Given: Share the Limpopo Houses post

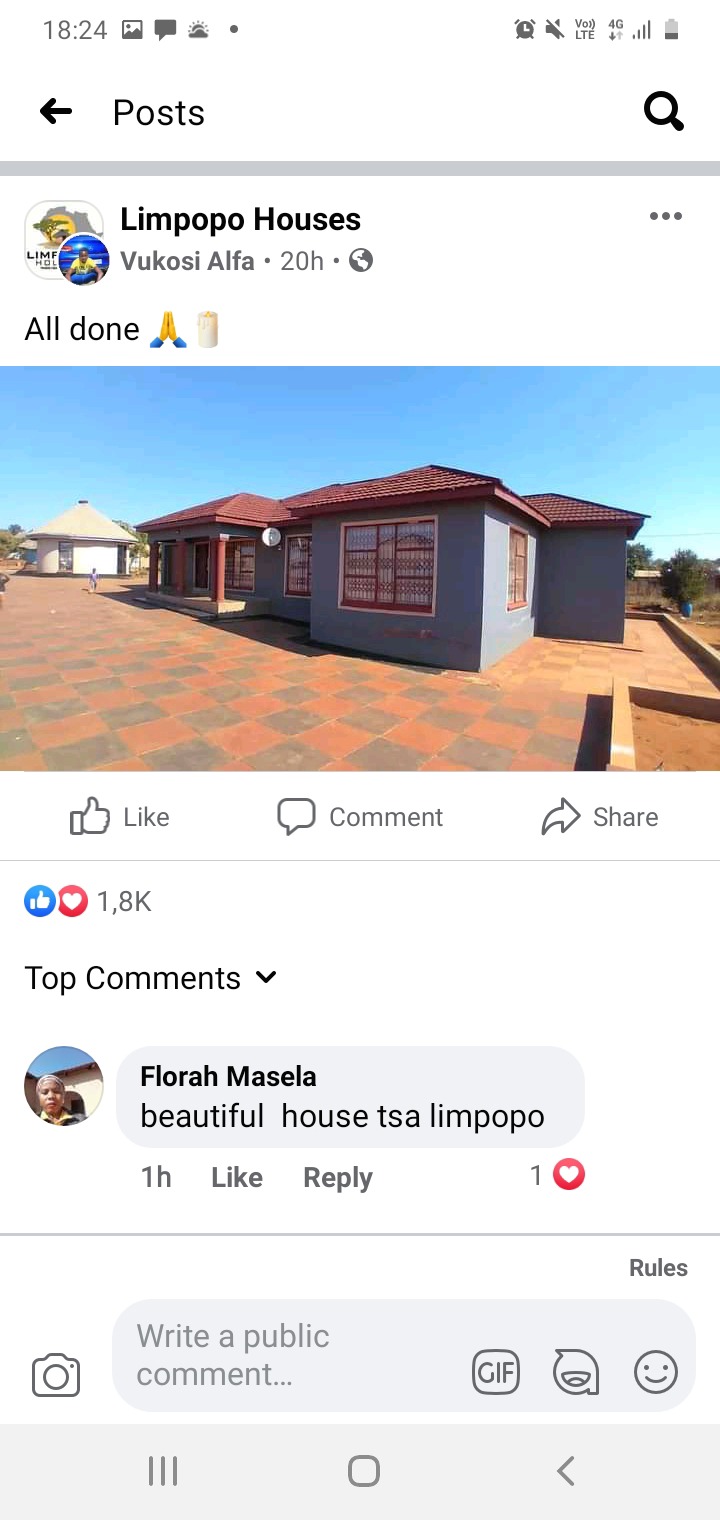Looking at the screenshot, I should 600,817.
